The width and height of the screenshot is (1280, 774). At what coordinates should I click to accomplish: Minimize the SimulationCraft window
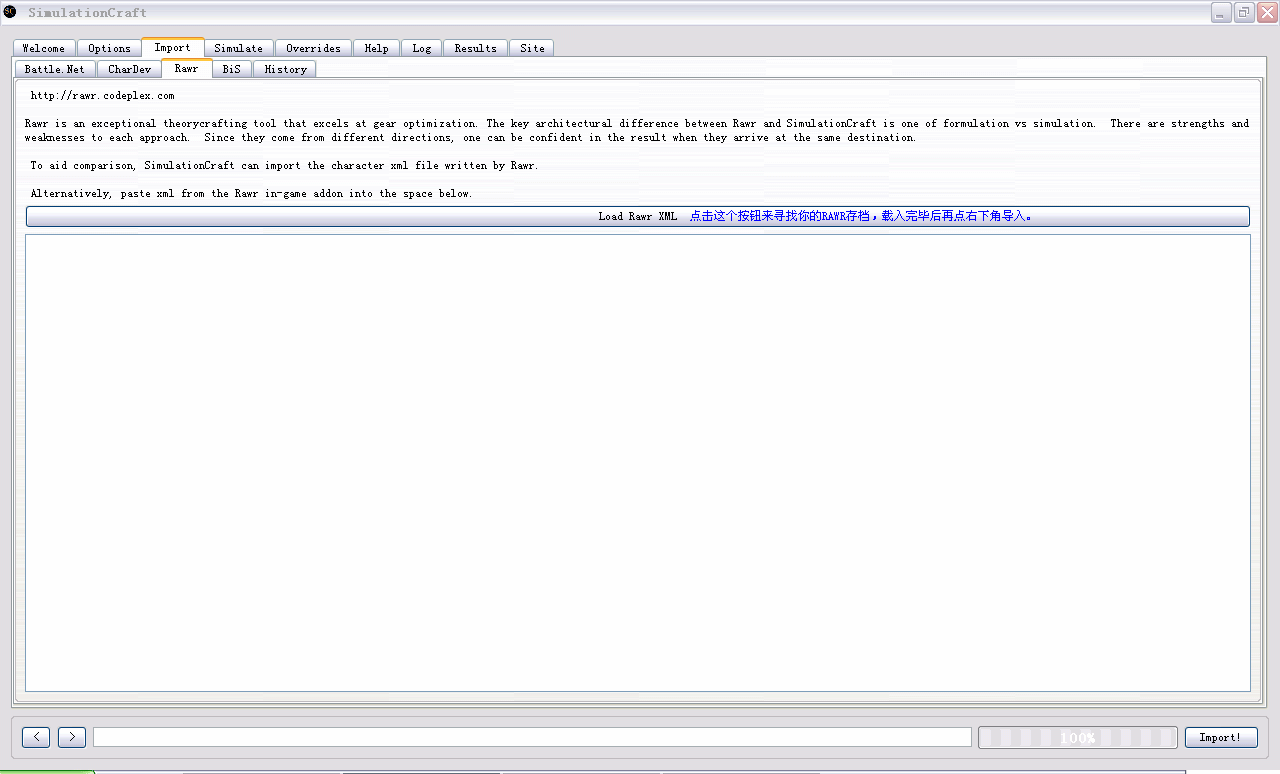(1222, 12)
